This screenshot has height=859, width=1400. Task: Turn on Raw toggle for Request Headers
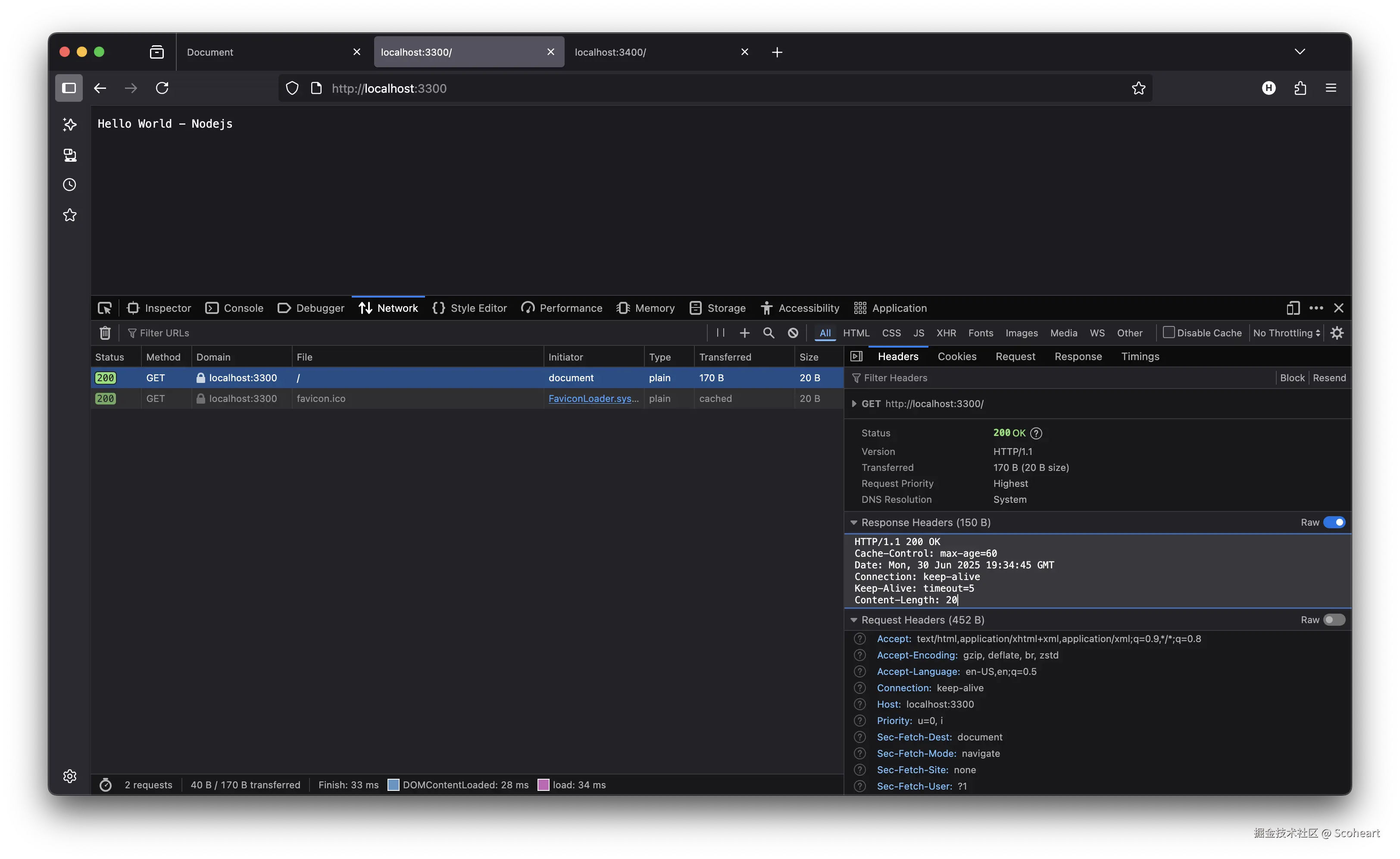tap(1334, 620)
